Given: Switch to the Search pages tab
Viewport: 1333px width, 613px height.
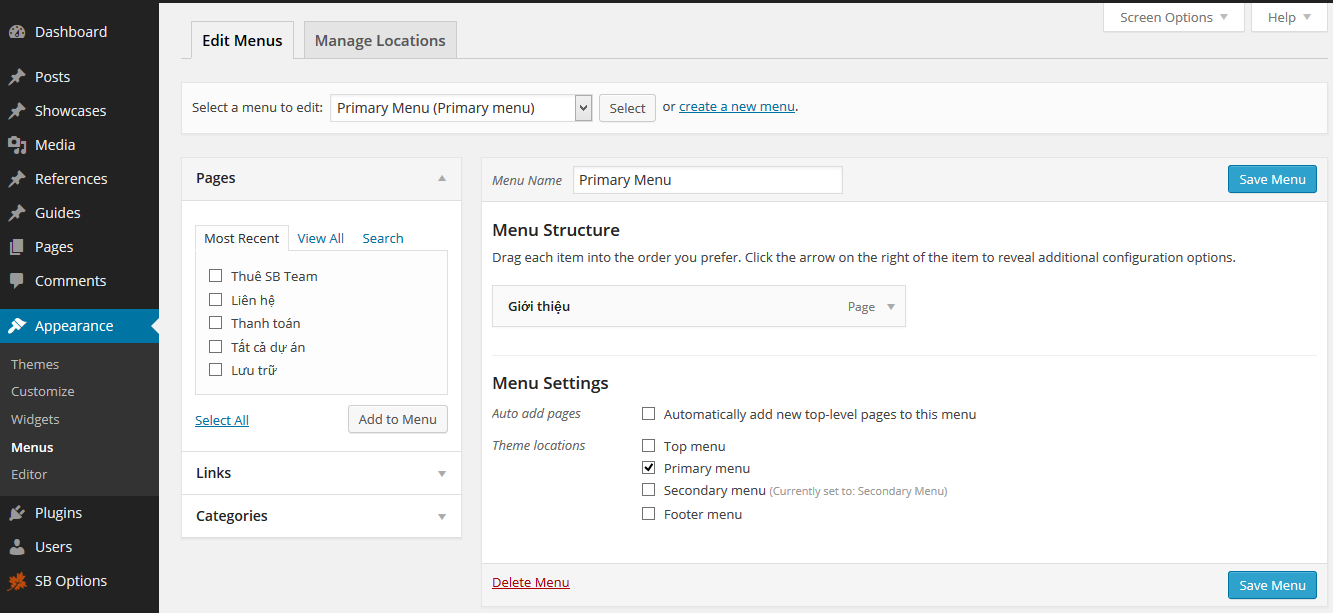Looking at the screenshot, I should (383, 238).
